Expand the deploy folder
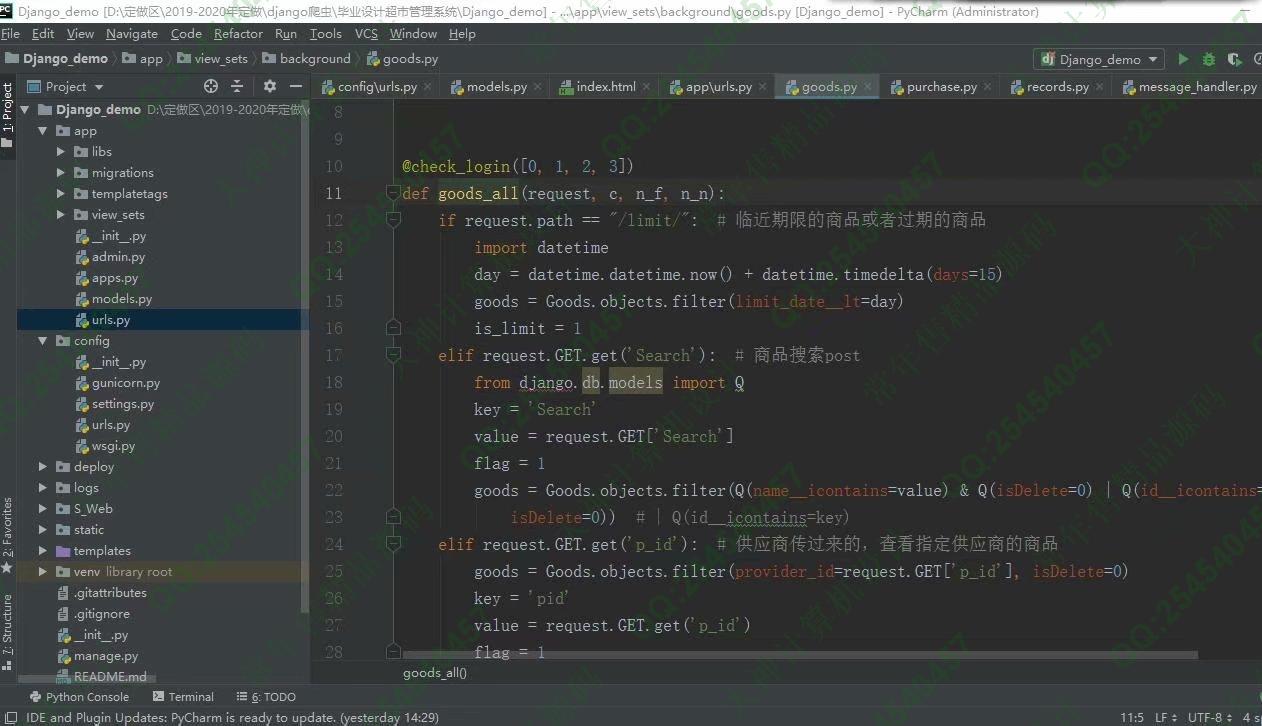This screenshot has height=726, width=1262. [x=43, y=467]
